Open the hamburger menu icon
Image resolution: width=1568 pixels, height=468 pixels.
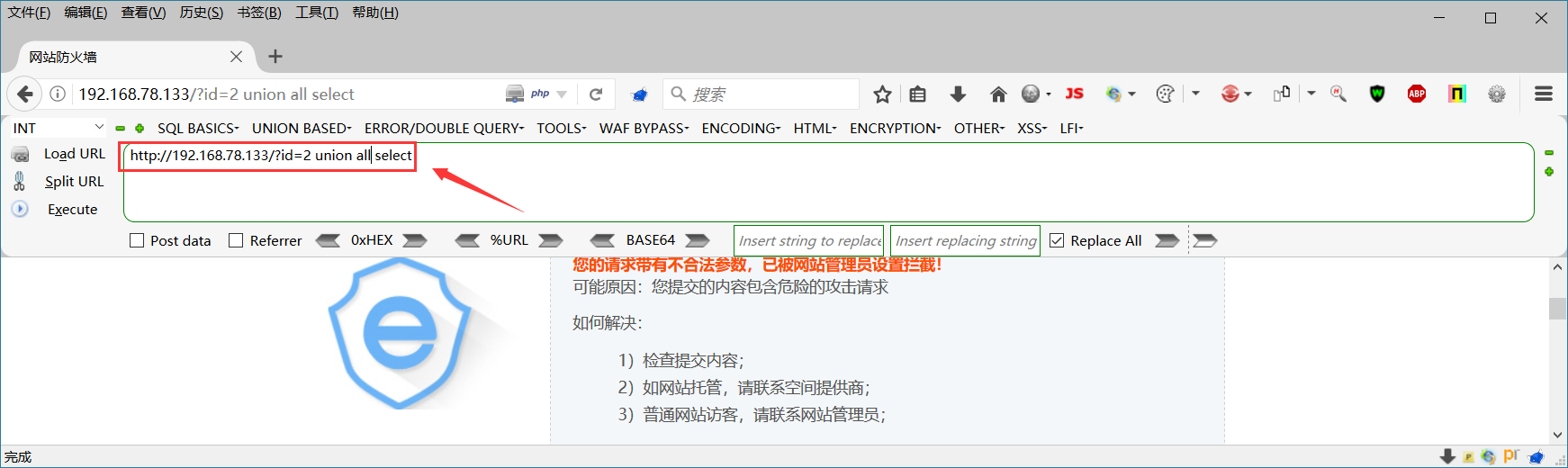(1544, 94)
